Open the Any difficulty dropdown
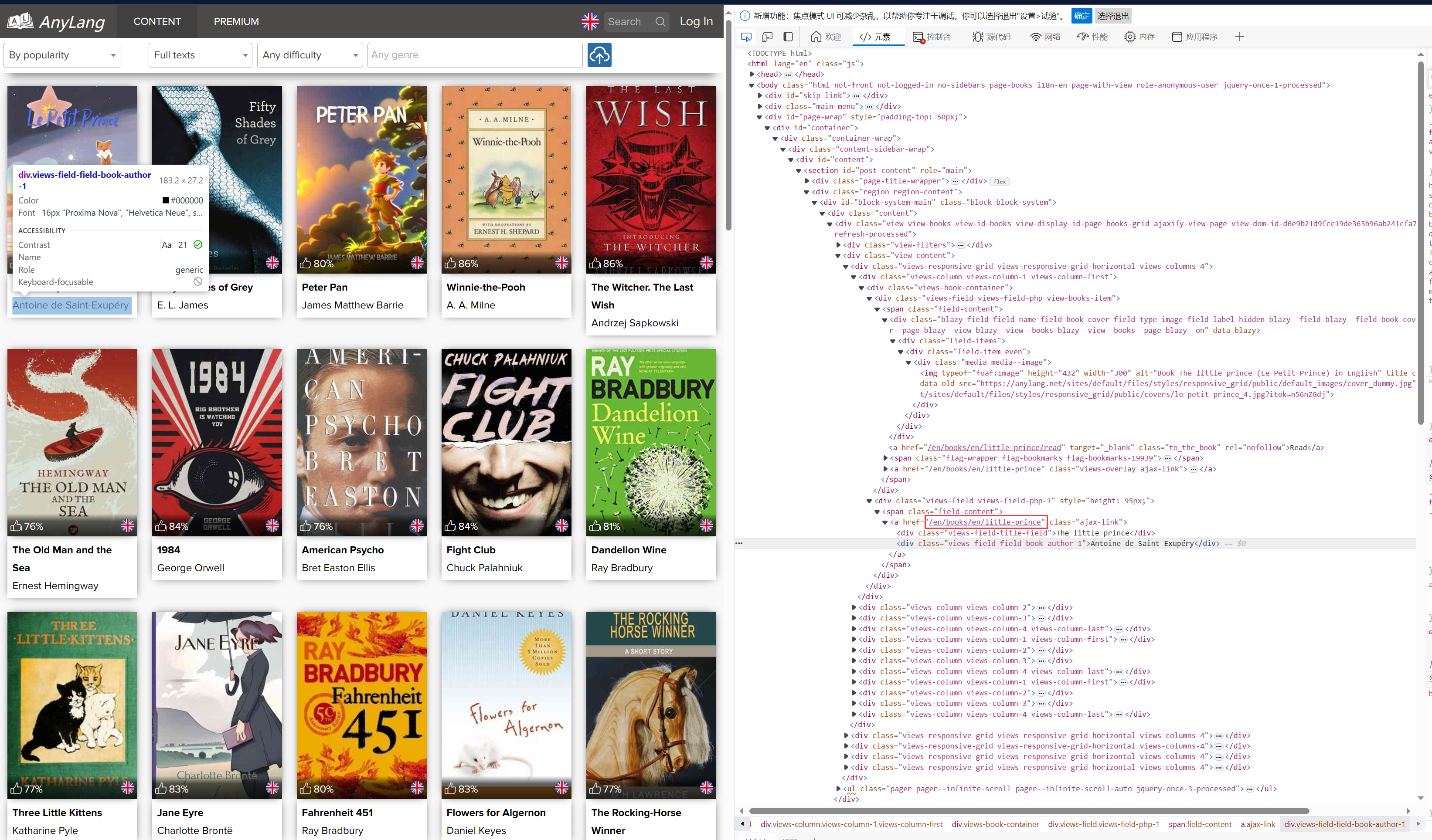Viewport: 1432px width, 840px height. [310, 55]
